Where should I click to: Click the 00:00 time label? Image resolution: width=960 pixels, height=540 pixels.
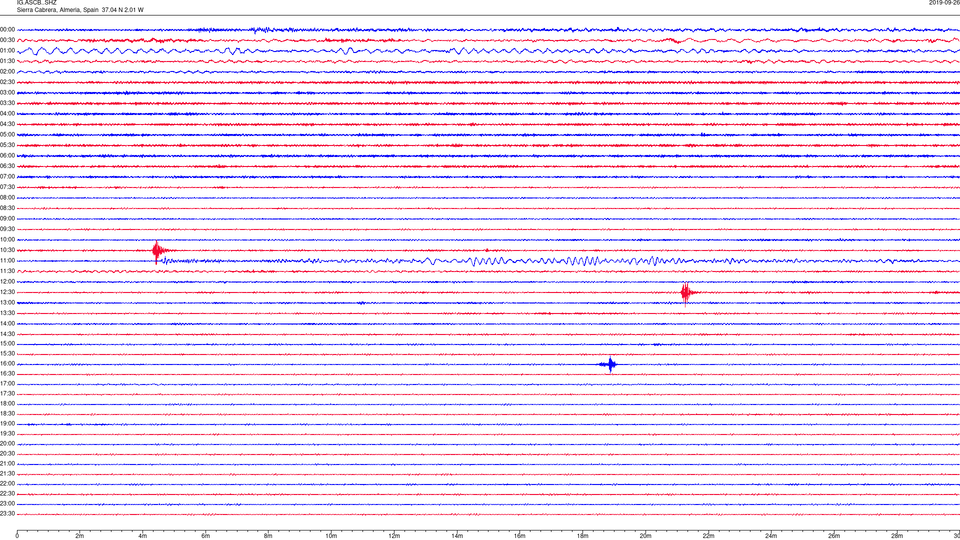coord(7,29)
